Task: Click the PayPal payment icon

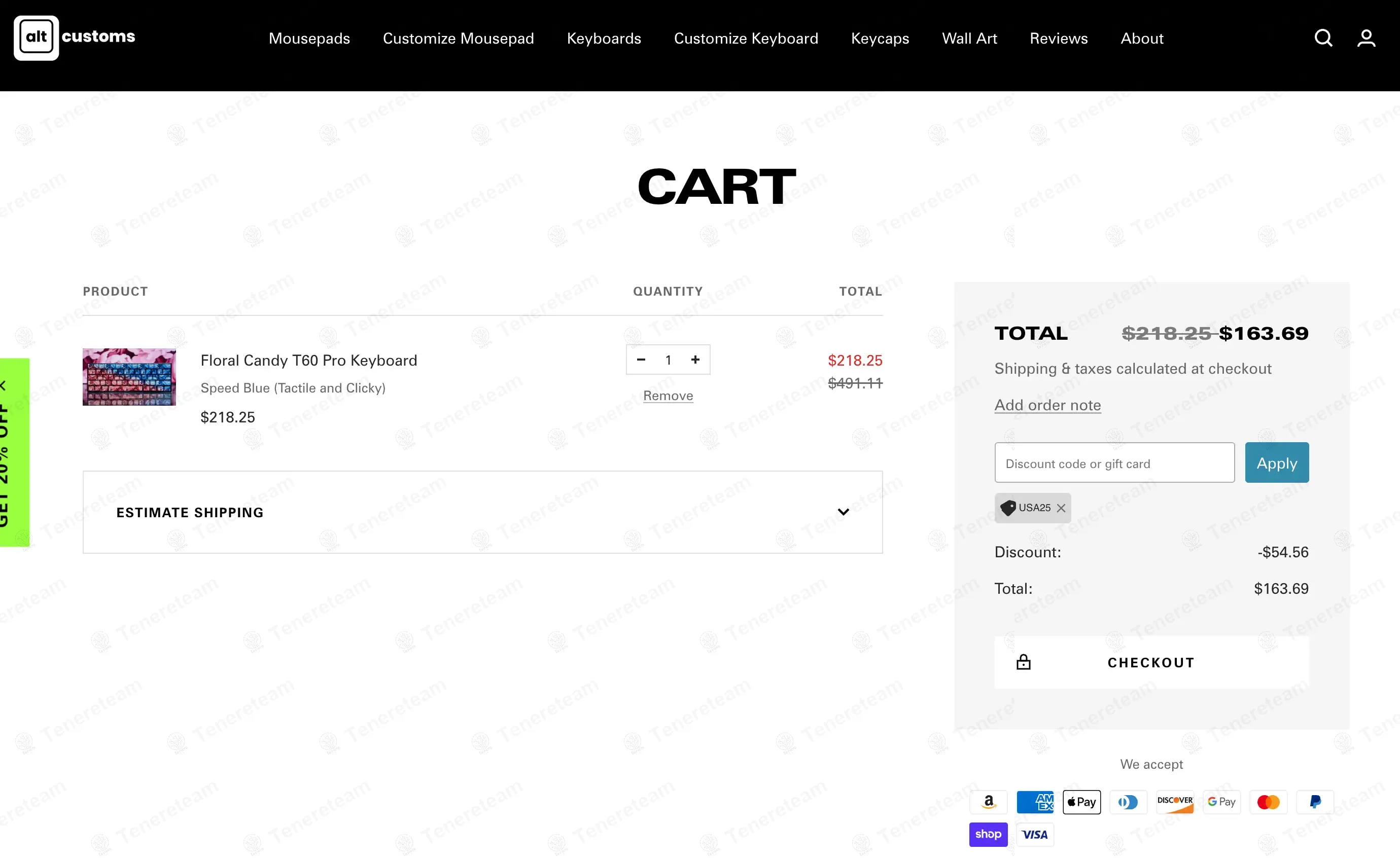Action: pyautogui.click(x=1315, y=802)
